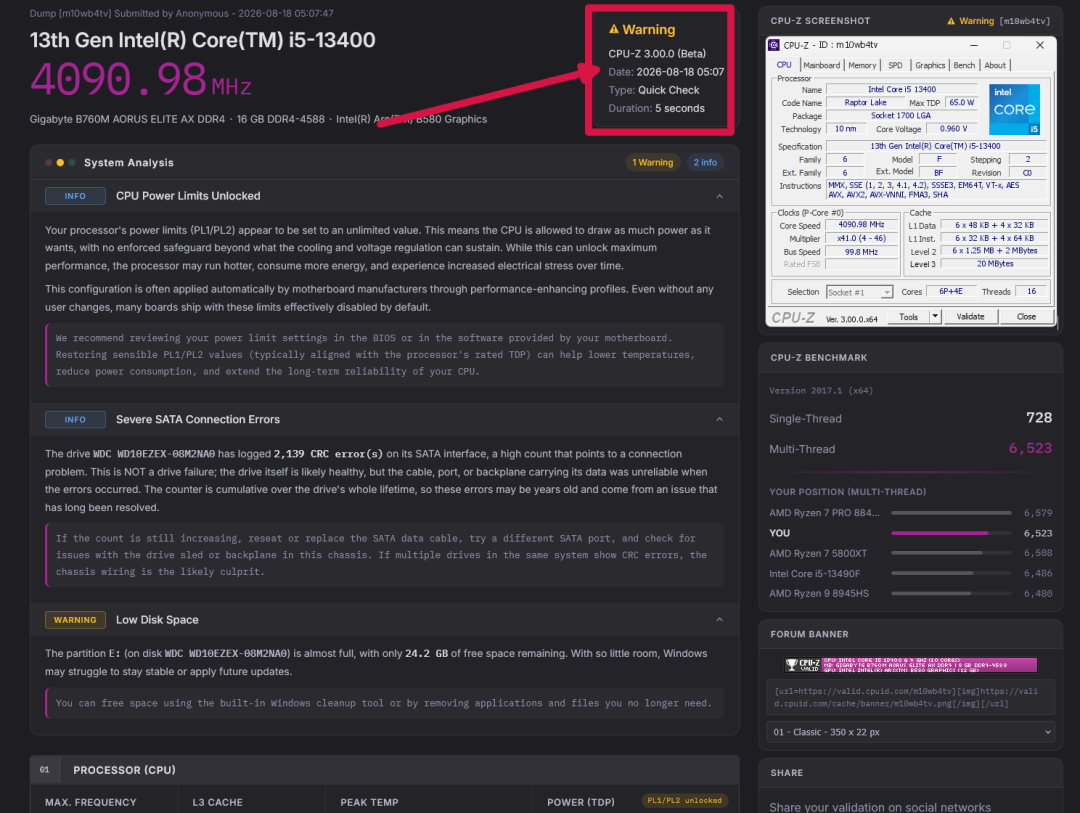
Task: Click the green dot beside System Analysis
Action: (72, 163)
